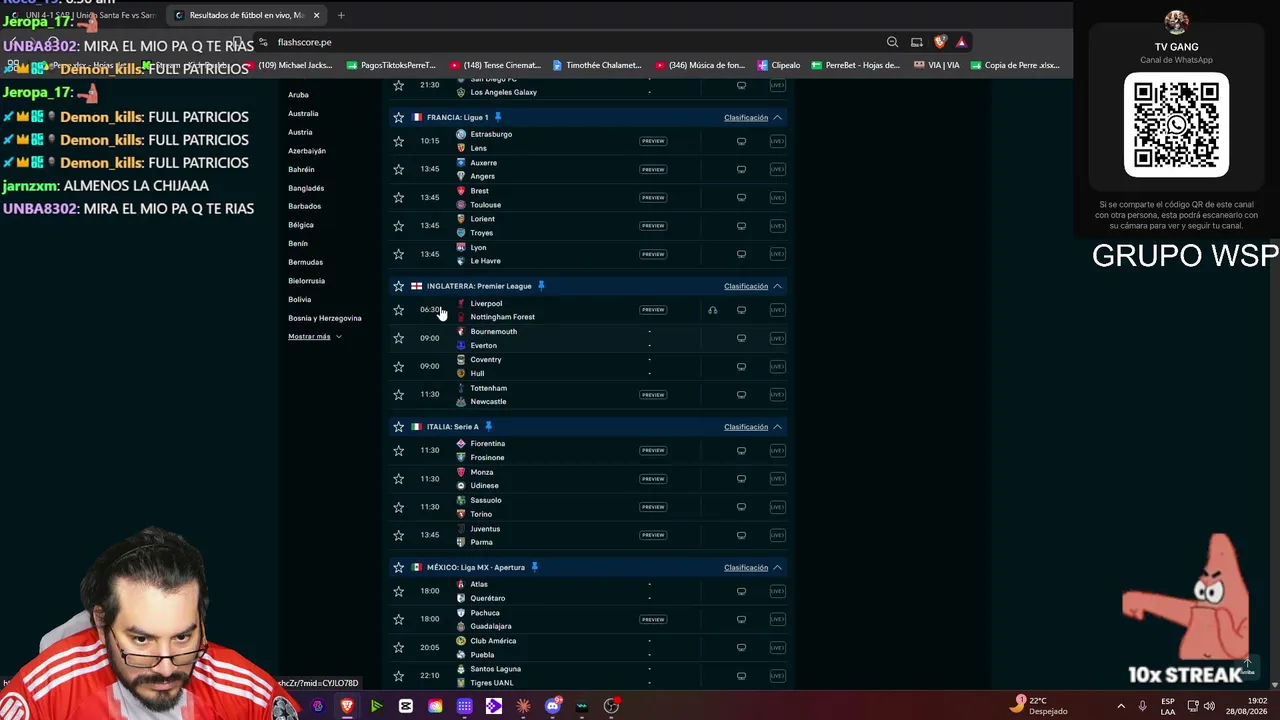Unpin Ligue 1 using the pin icon
This screenshot has height=720, width=1280.
click(498, 117)
